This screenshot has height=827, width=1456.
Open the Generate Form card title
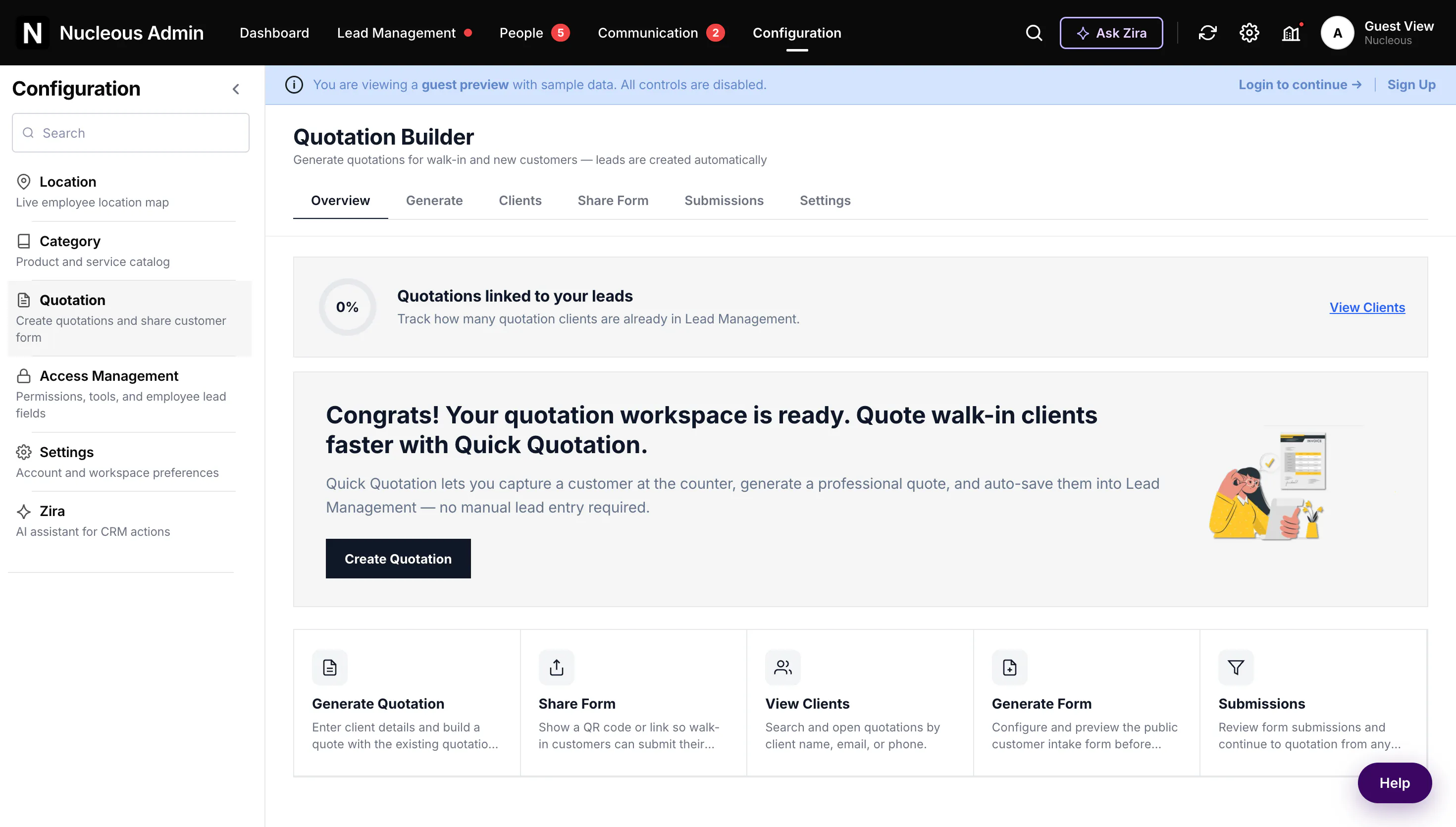[1042, 704]
